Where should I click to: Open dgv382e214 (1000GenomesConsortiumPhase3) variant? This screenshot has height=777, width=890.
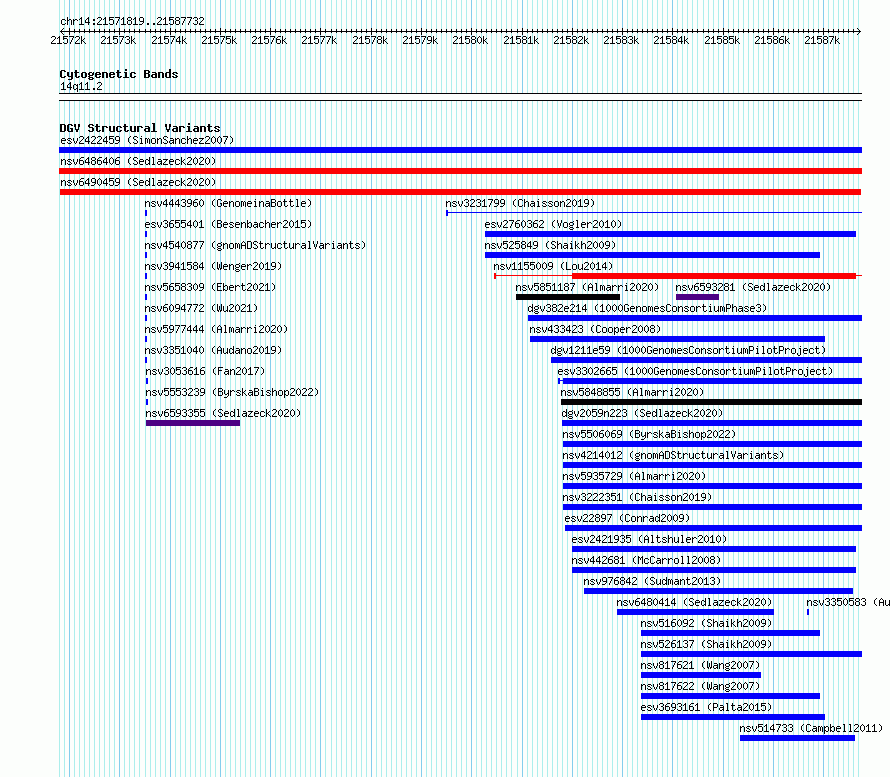point(647,308)
